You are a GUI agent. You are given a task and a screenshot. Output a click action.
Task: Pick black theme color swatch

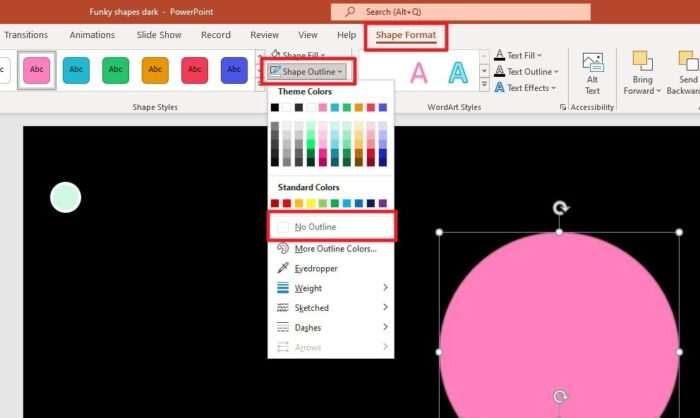pos(275,108)
